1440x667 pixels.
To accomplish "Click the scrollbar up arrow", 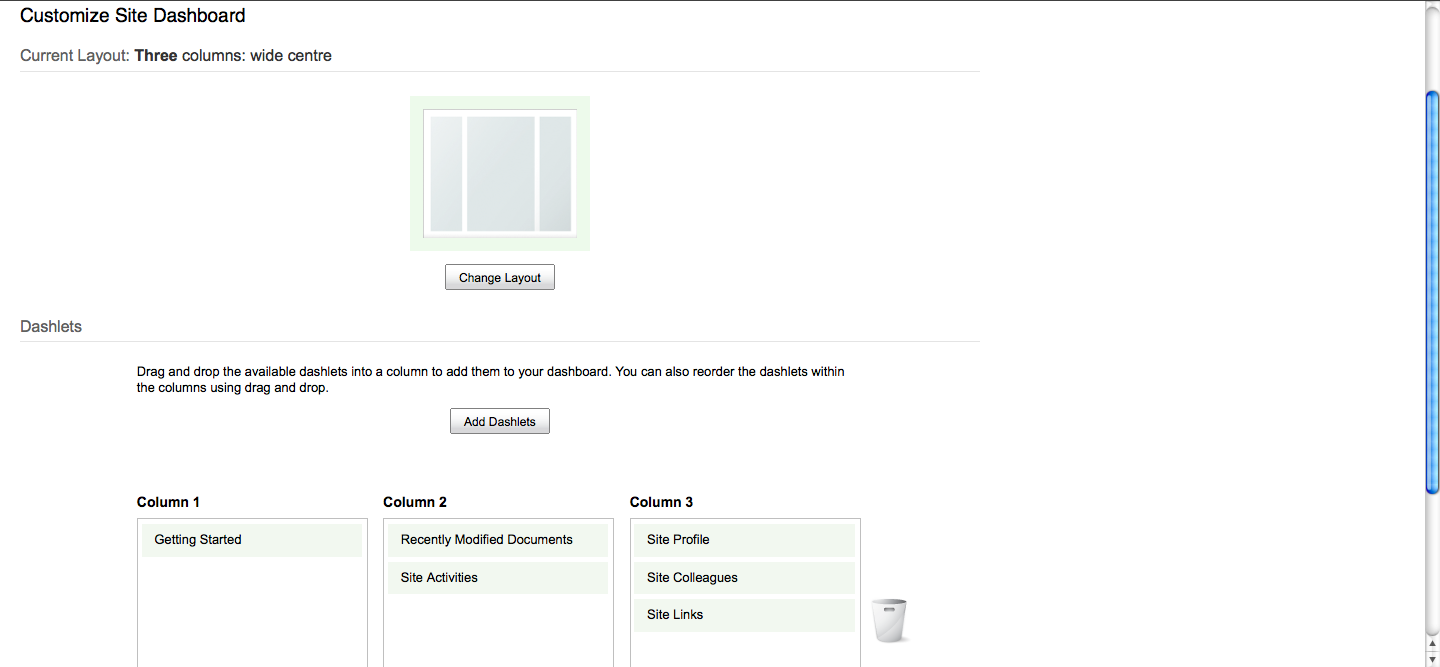I will (1432, 643).
